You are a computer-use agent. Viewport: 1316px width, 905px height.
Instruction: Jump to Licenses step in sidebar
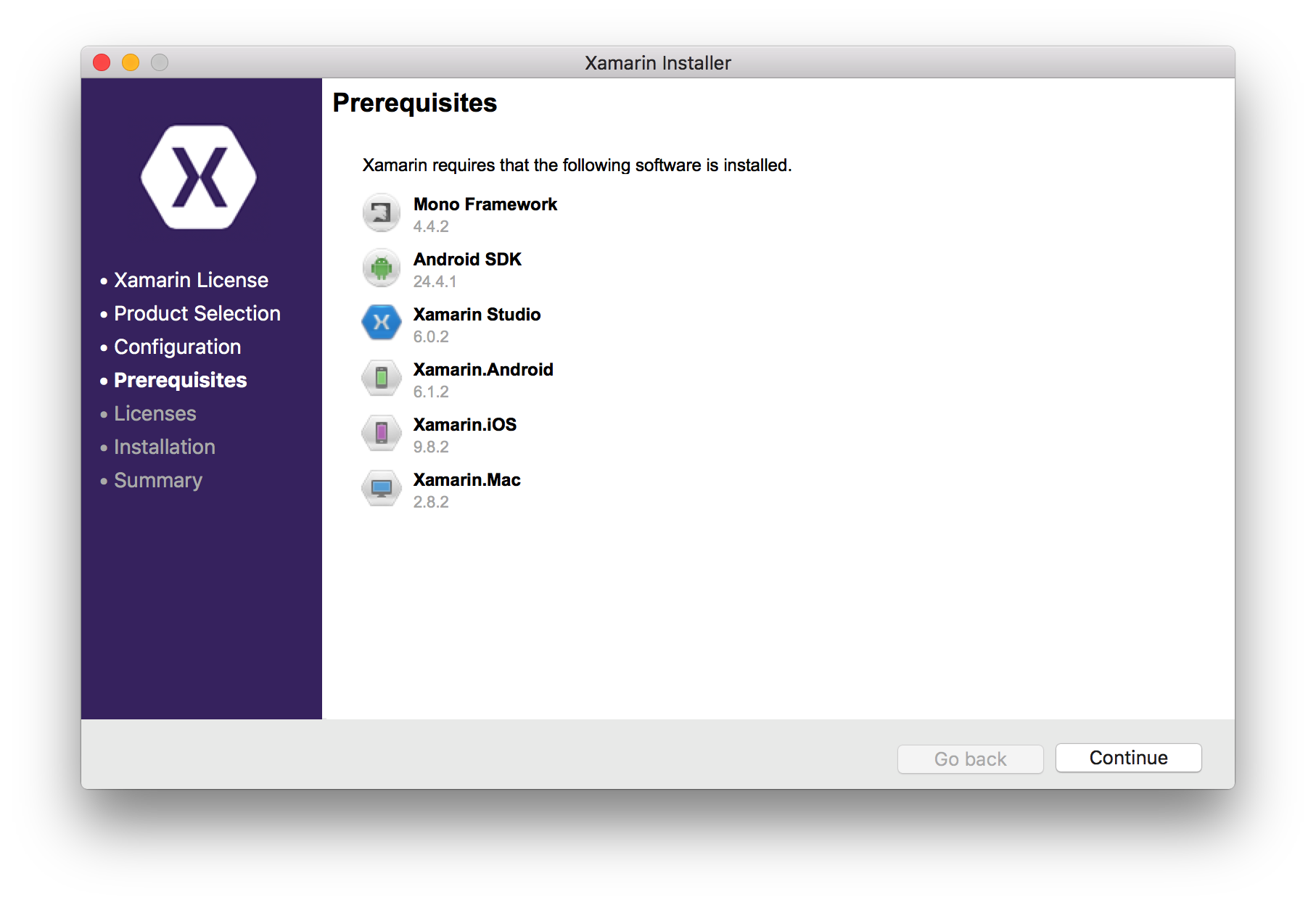click(x=155, y=413)
